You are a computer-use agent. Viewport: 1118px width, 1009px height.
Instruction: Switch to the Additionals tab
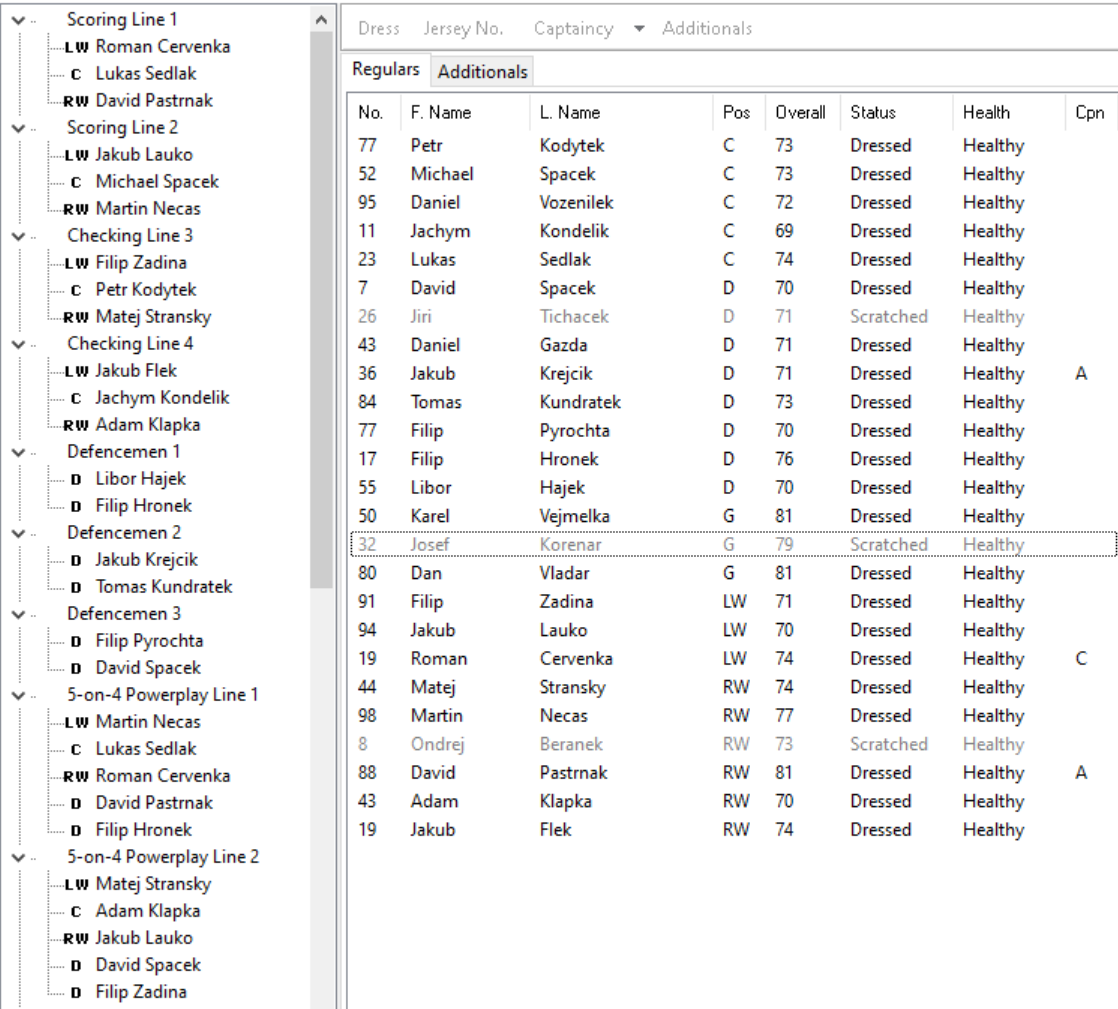pyautogui.click(x=483, y=72)
